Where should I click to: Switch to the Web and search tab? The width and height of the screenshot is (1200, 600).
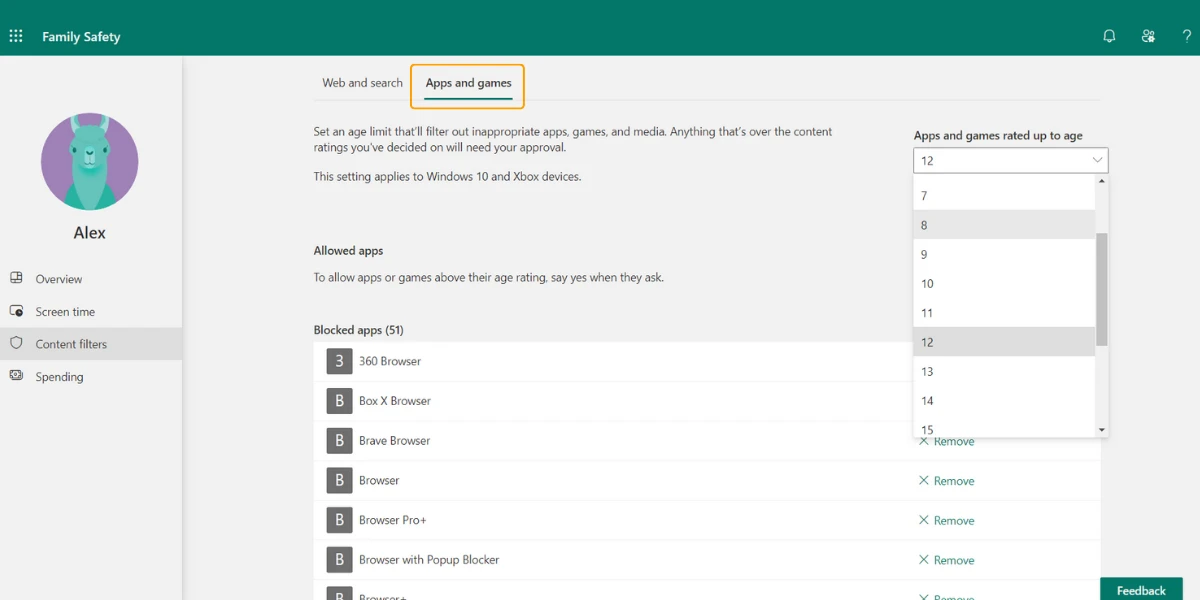pyautogui.click(x=362, y=83)
